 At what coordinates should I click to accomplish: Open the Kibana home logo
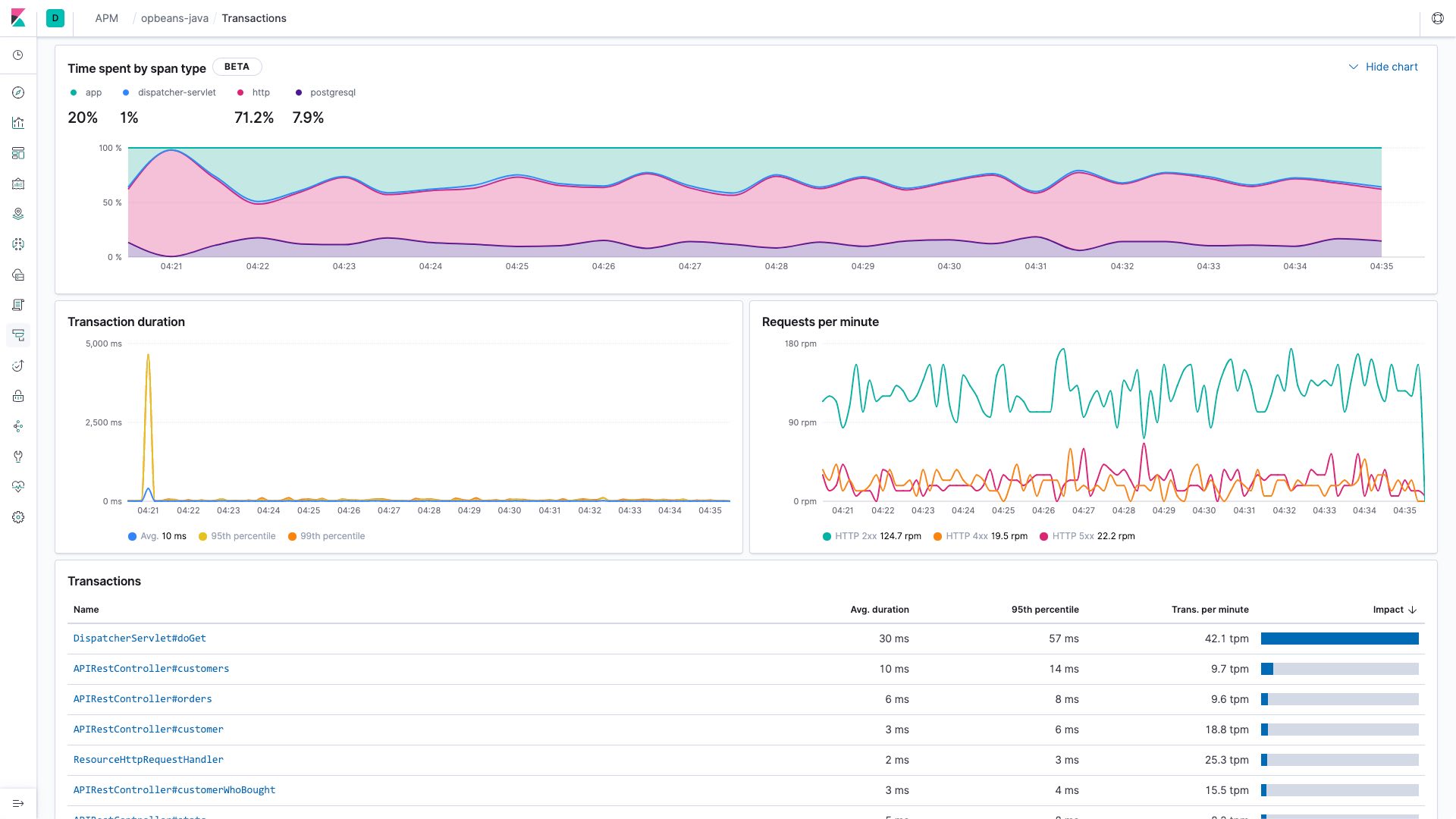coord(18,18)
